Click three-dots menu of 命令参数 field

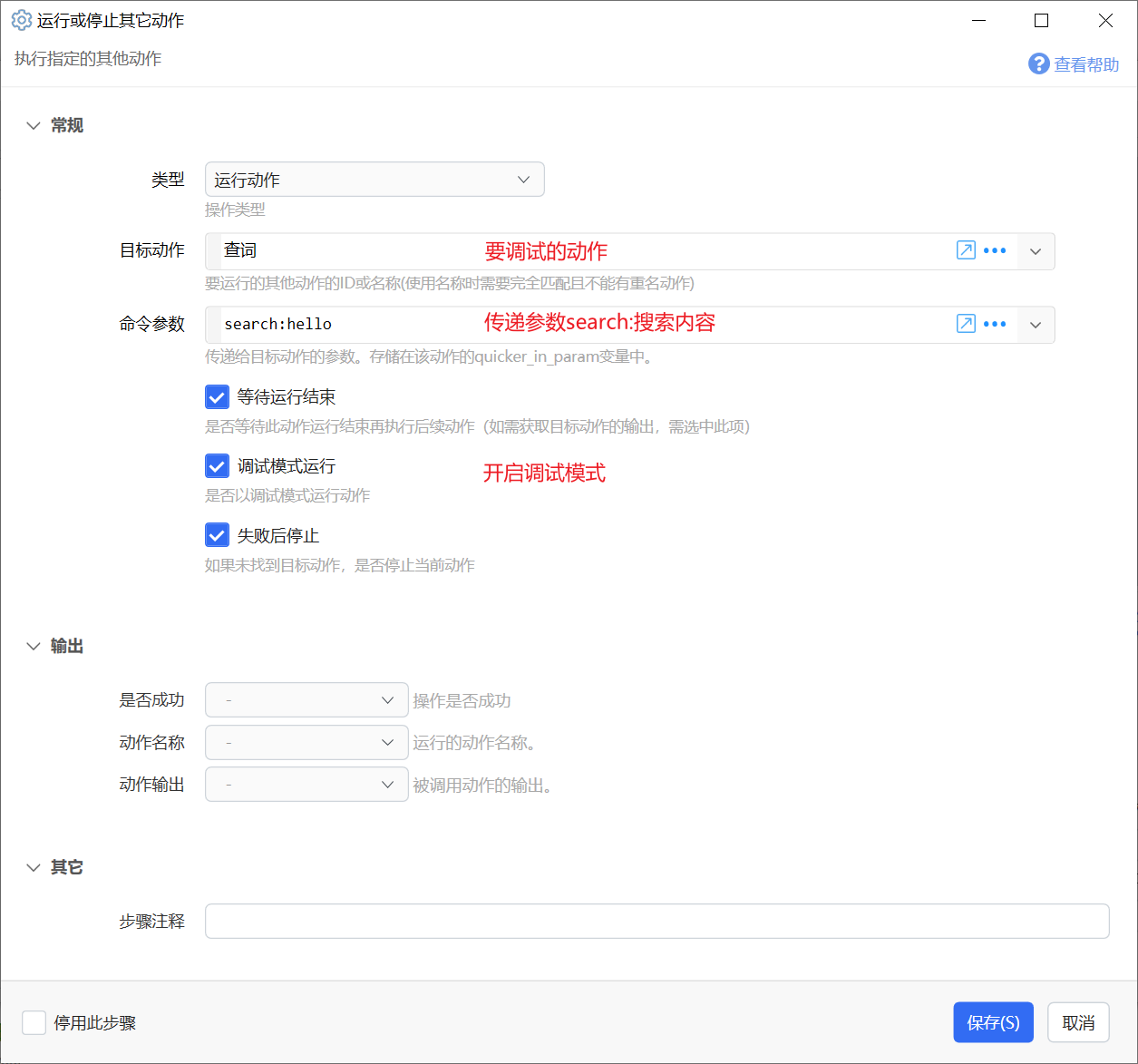click(995, 324)
